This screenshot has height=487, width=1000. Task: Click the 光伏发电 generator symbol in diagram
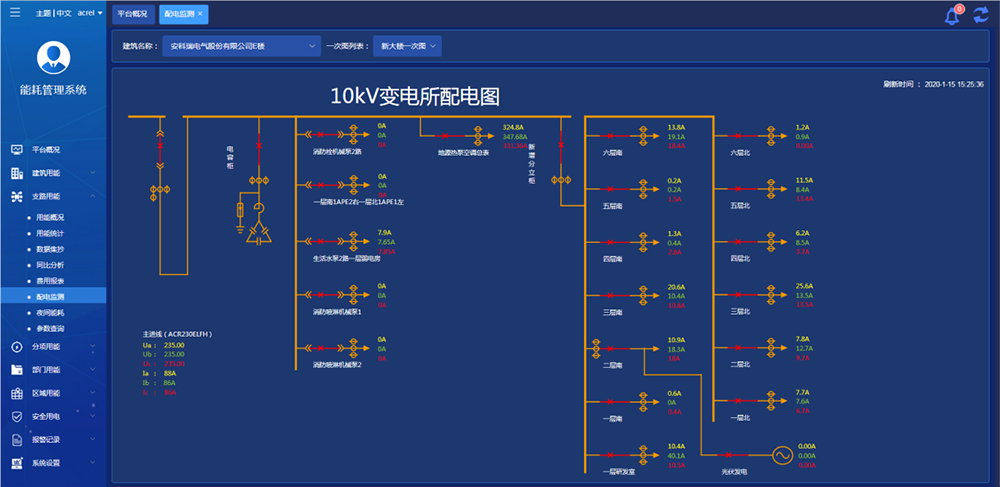click(777, 456)
